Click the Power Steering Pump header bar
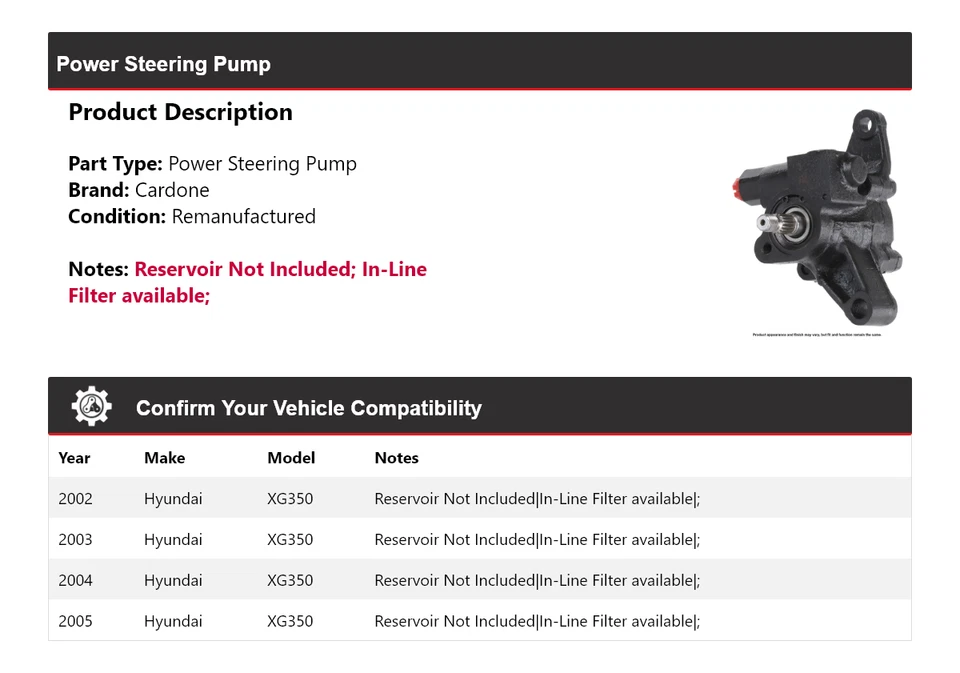Viewport: 960px width, 673px height. pos(479,64)
